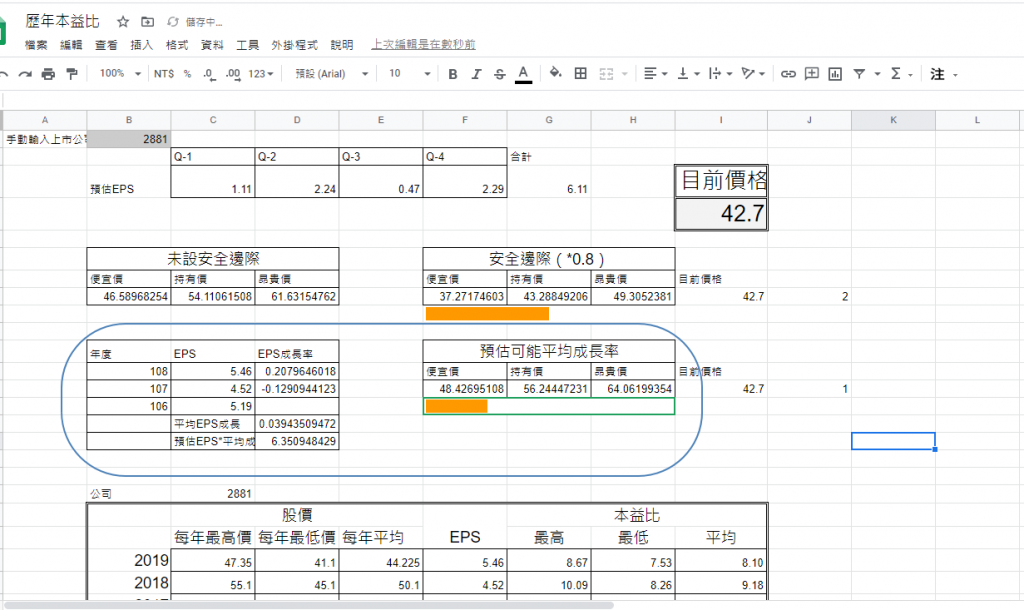
Task: Star this spreadsheet document
Action: (122, 21)
